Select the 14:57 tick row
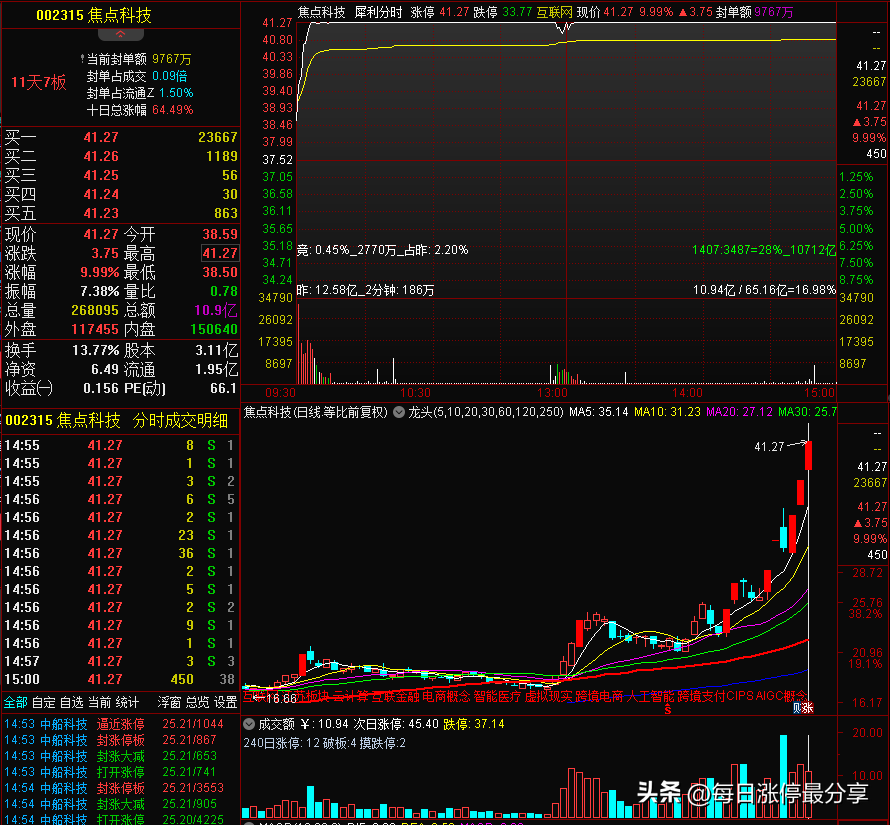The height and width of the screenshot is (825, 890). pyautogui.click(x=120, y=661)
